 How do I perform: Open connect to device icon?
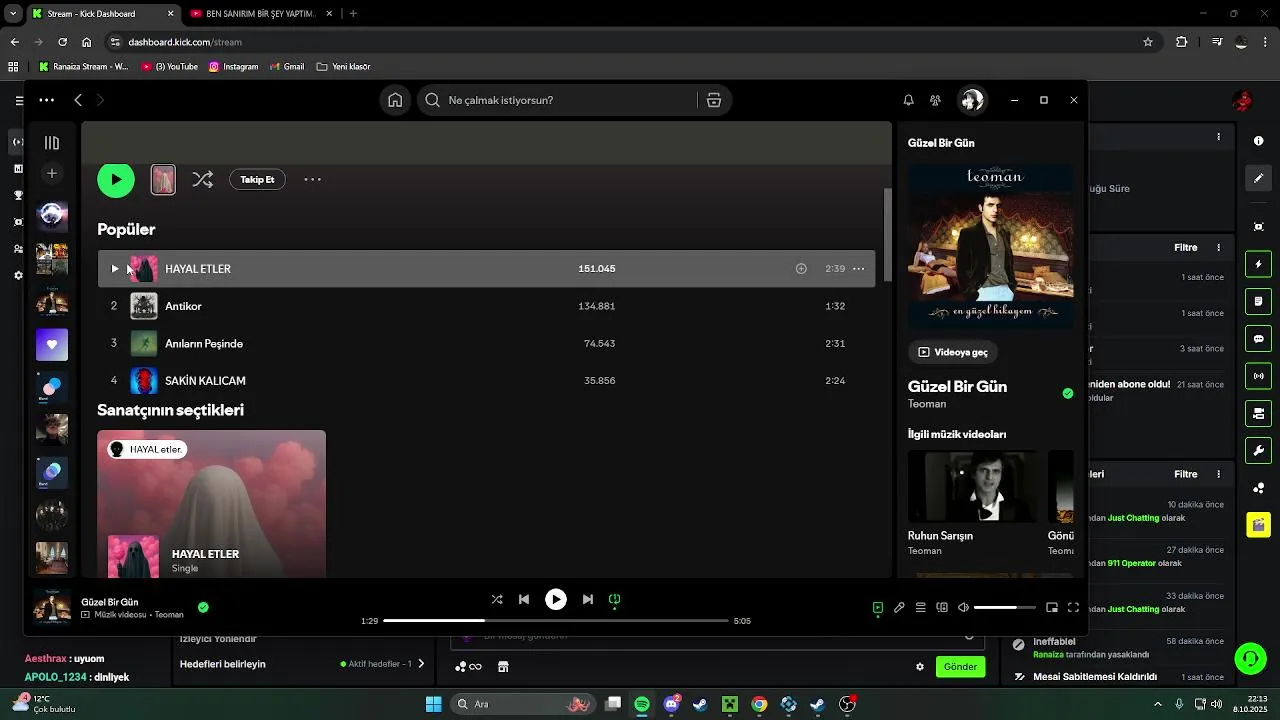(942, 607)
